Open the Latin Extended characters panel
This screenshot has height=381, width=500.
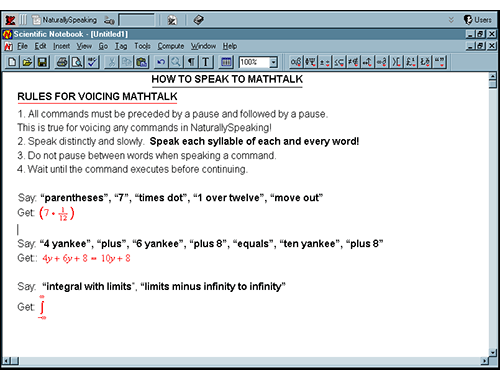pos(425,62)
